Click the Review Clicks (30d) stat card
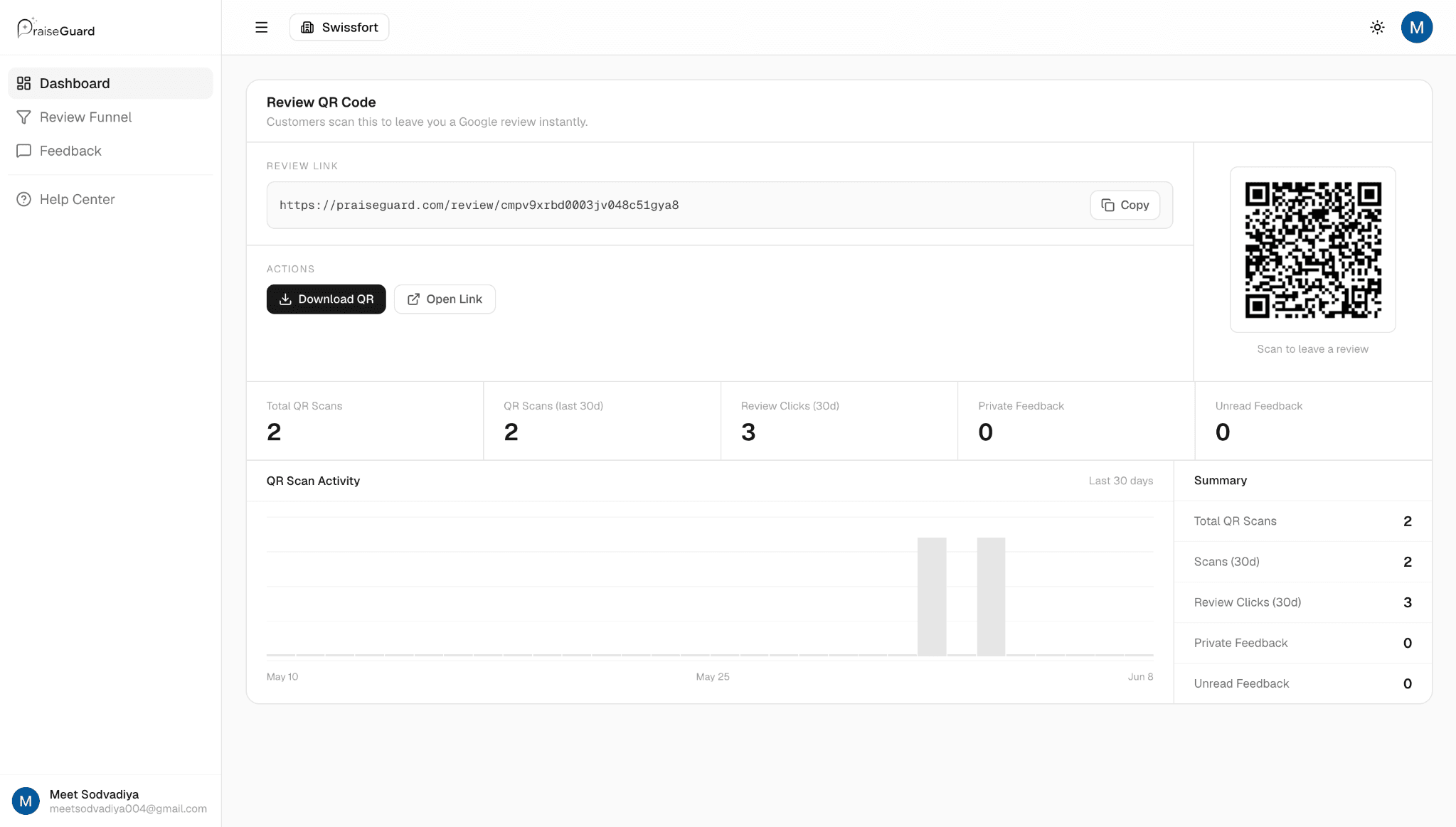This screenshot has height=827, width=1456. coord(839,421)
